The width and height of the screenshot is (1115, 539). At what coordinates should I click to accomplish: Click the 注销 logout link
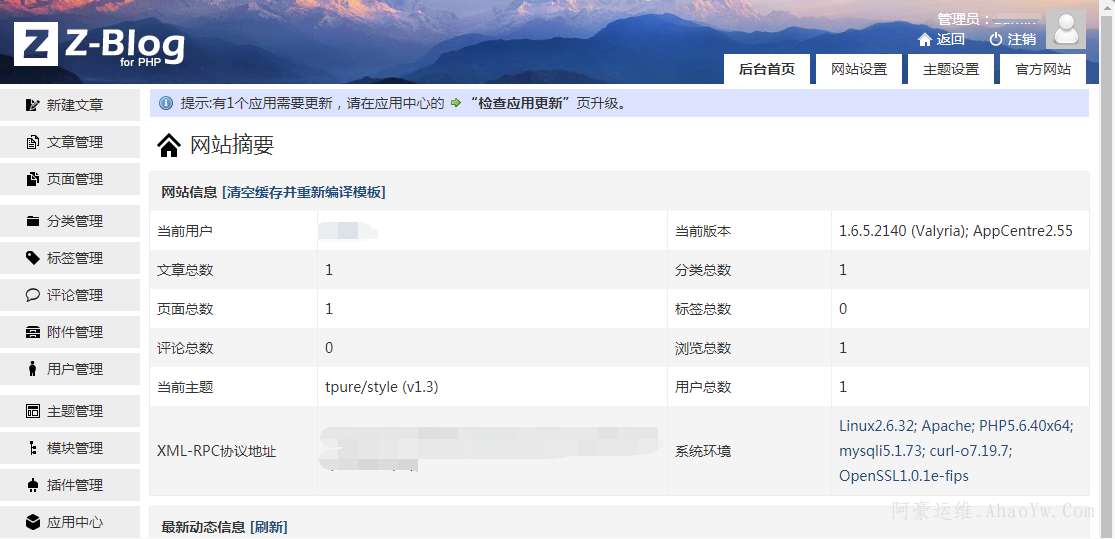pos(1012,39)
